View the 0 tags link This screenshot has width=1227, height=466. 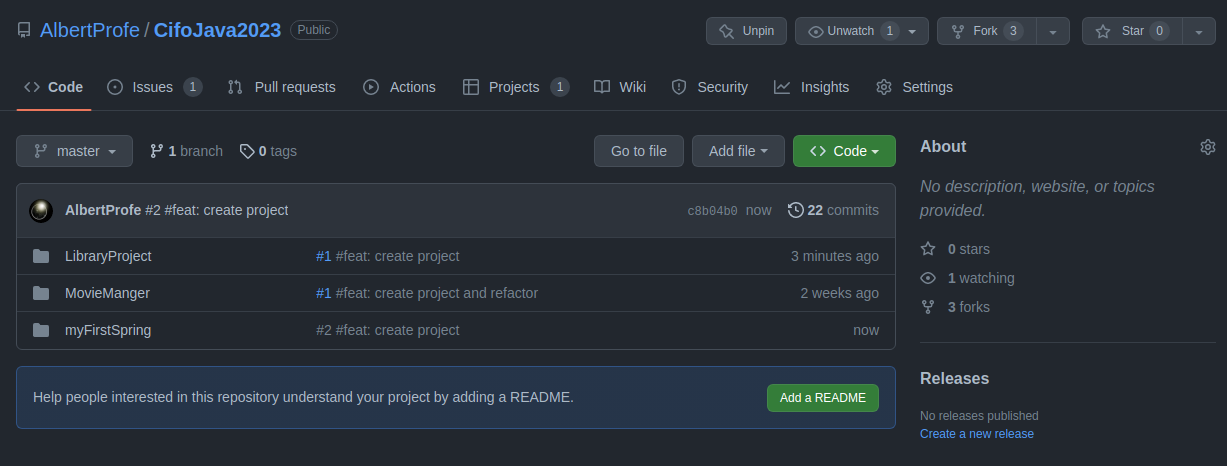tap(268, 151)
